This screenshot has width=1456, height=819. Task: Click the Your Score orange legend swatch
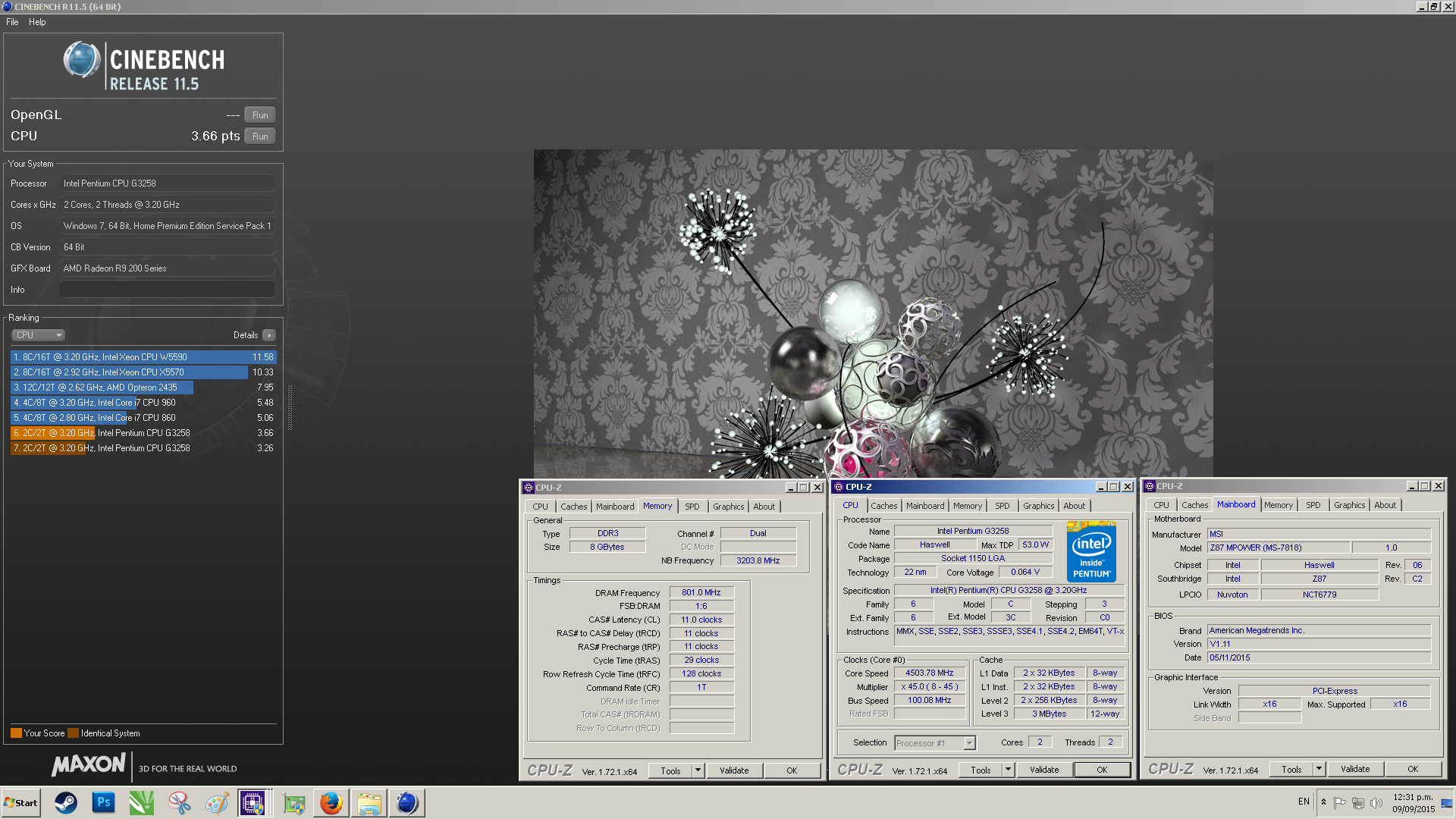click(16, 733)
